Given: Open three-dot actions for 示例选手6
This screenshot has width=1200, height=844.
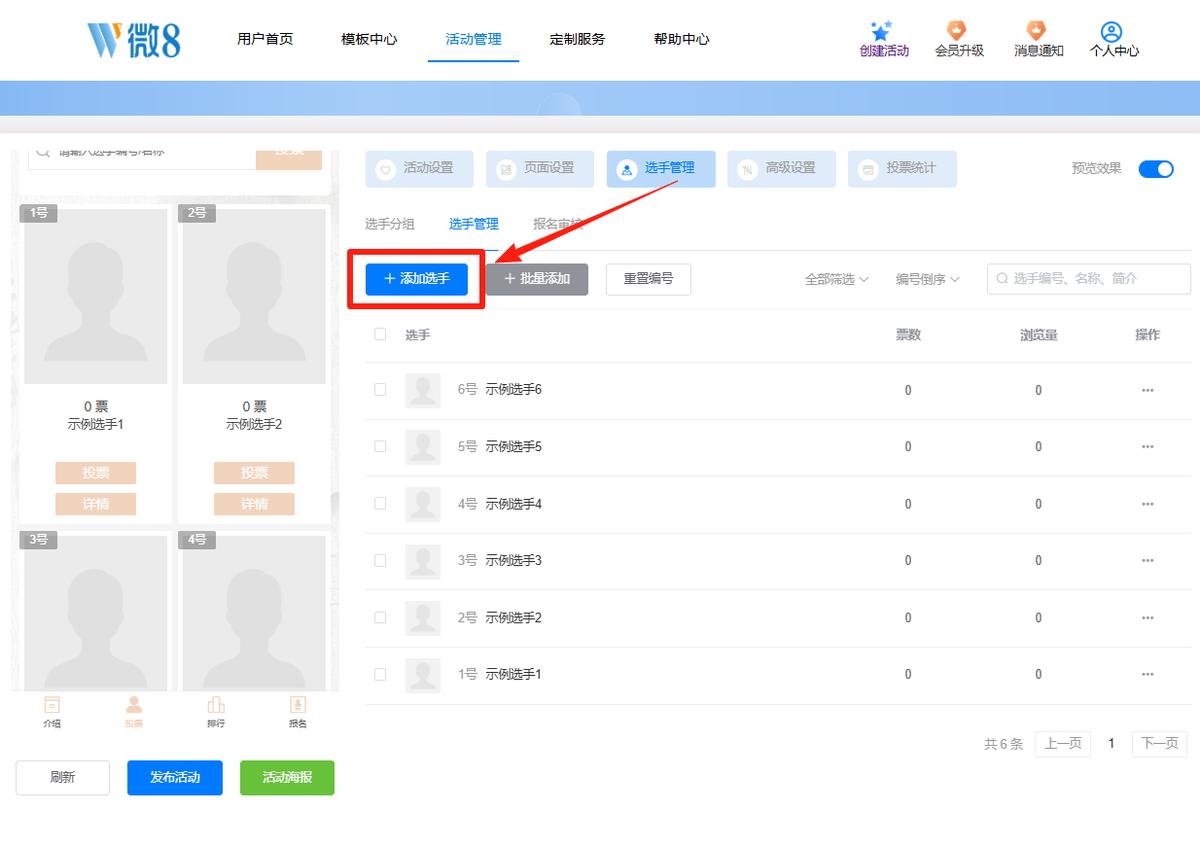Looking at the screenshot, I should [1147, 390].
